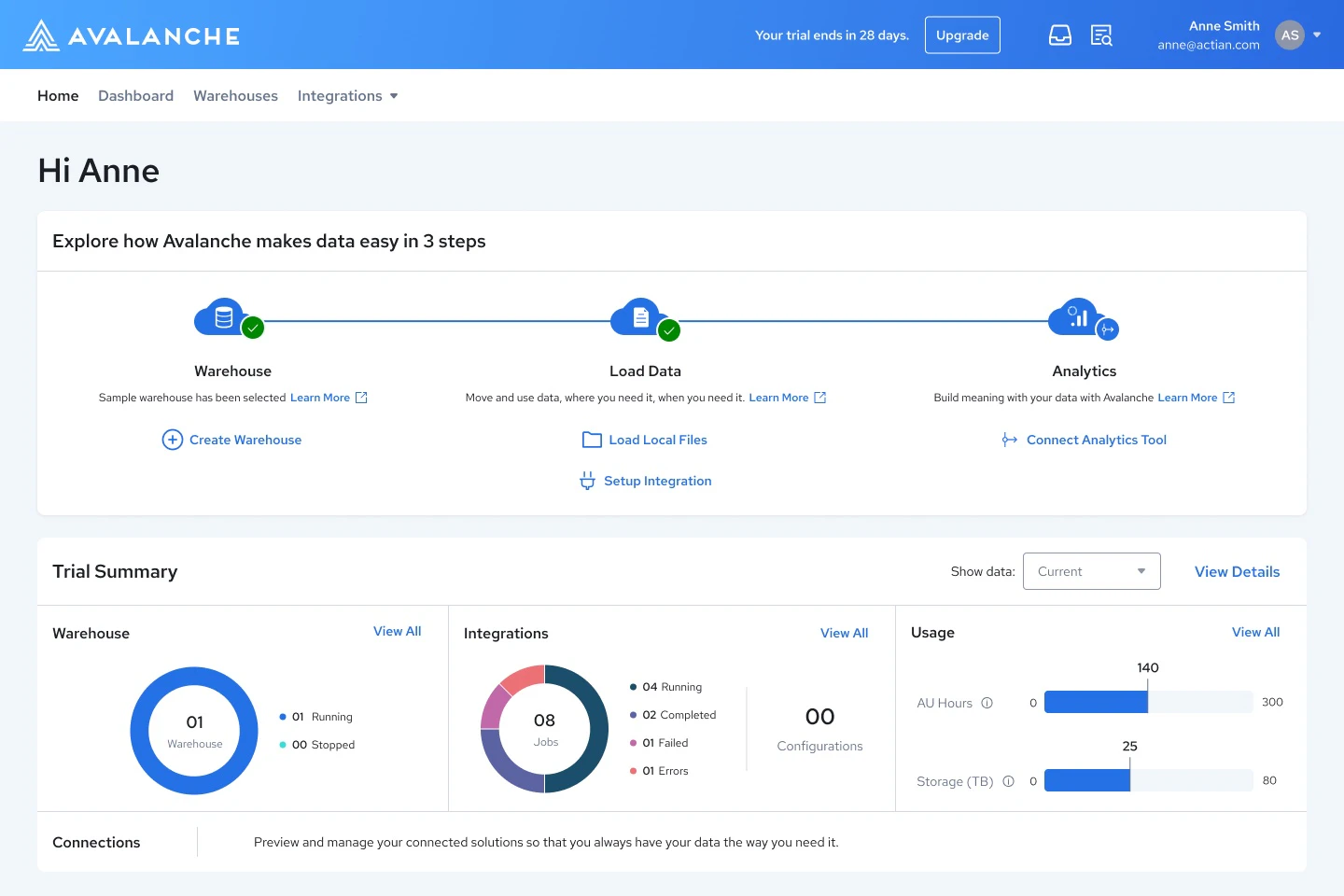Switch to the Dashboard tab
Viewport: 1344px width, 896px height.
[x=135, y=95]
